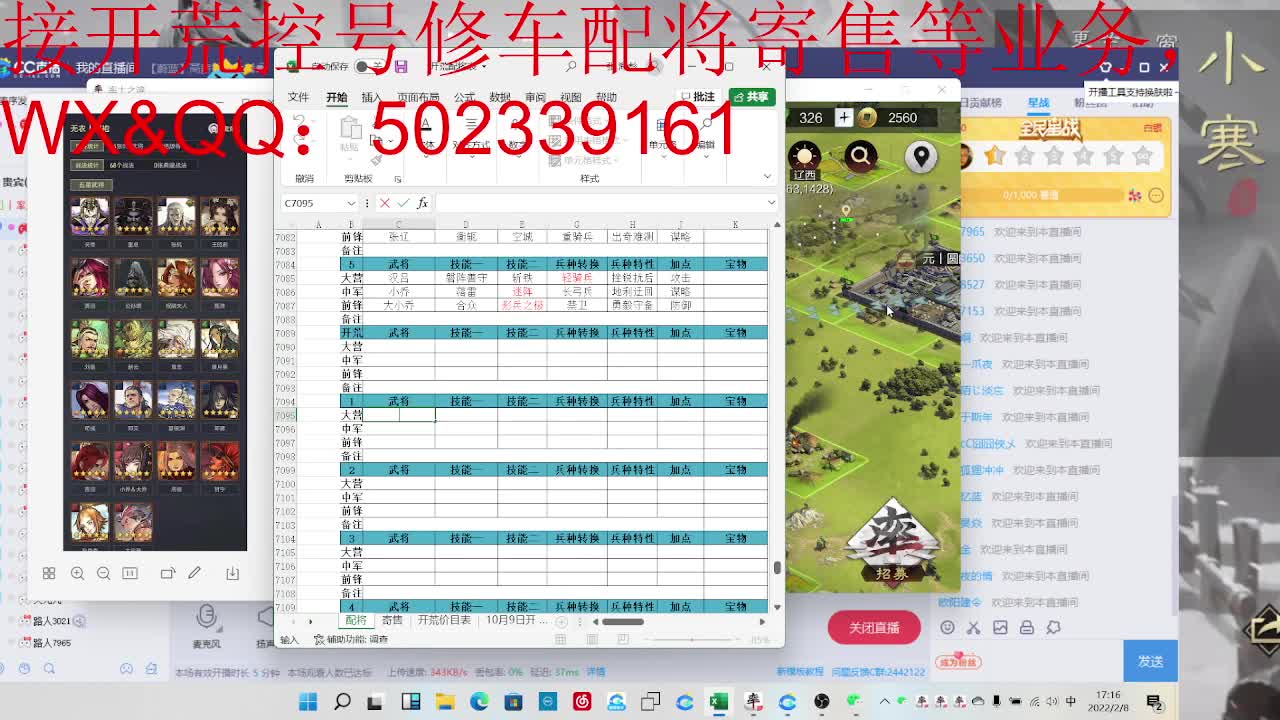Collapse the ribbon using the chevron on right

pos(765,177)
